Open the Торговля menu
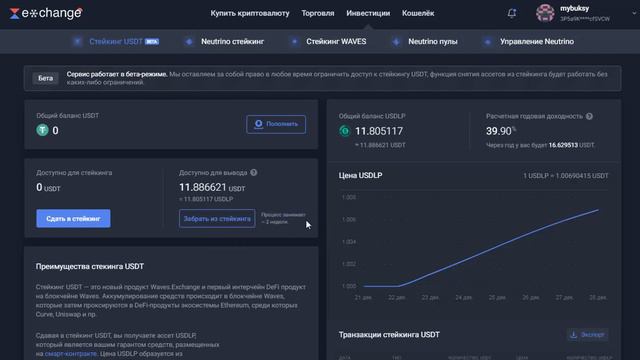The image size is (640, 360). 318,13
